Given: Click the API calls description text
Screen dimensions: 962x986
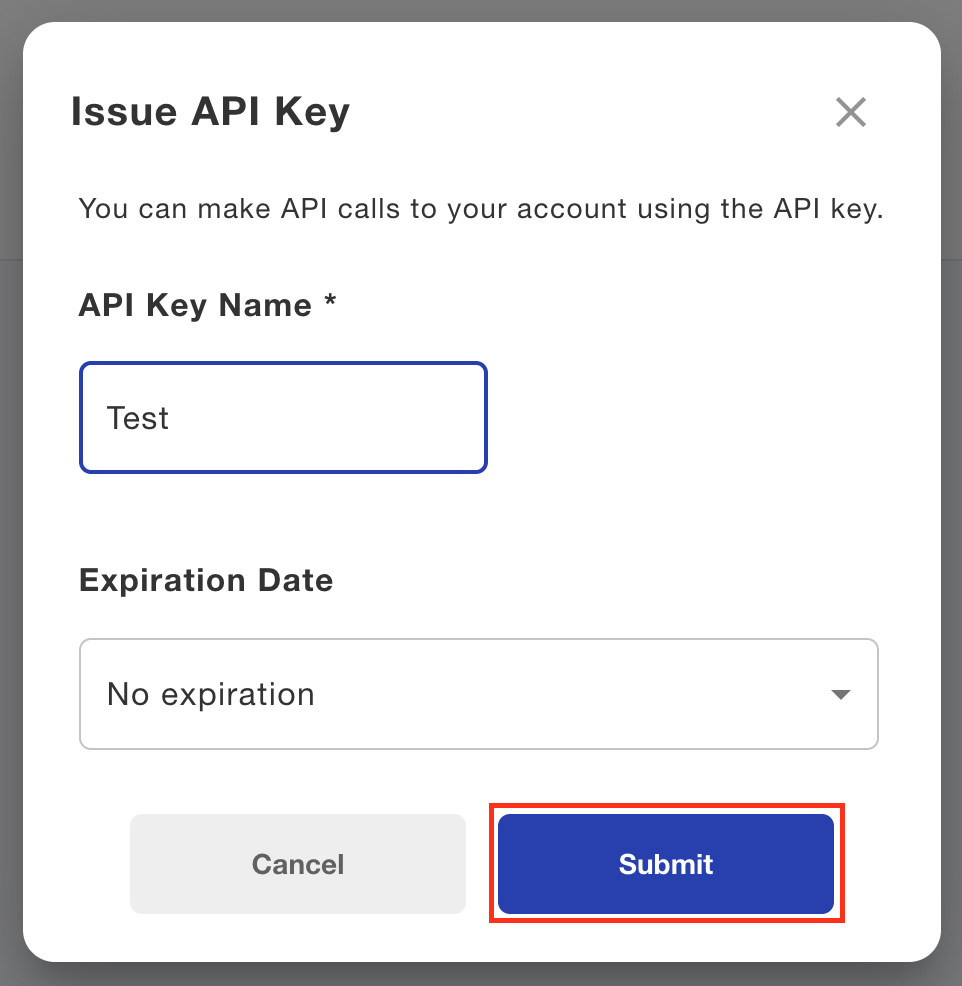Looking at the screenshot, I should (481, 210).
